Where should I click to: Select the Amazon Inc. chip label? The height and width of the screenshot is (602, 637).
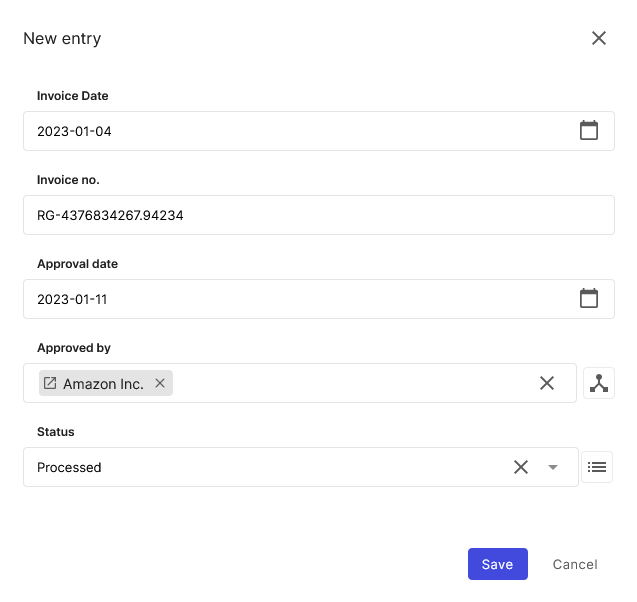[x=103, y=384]
